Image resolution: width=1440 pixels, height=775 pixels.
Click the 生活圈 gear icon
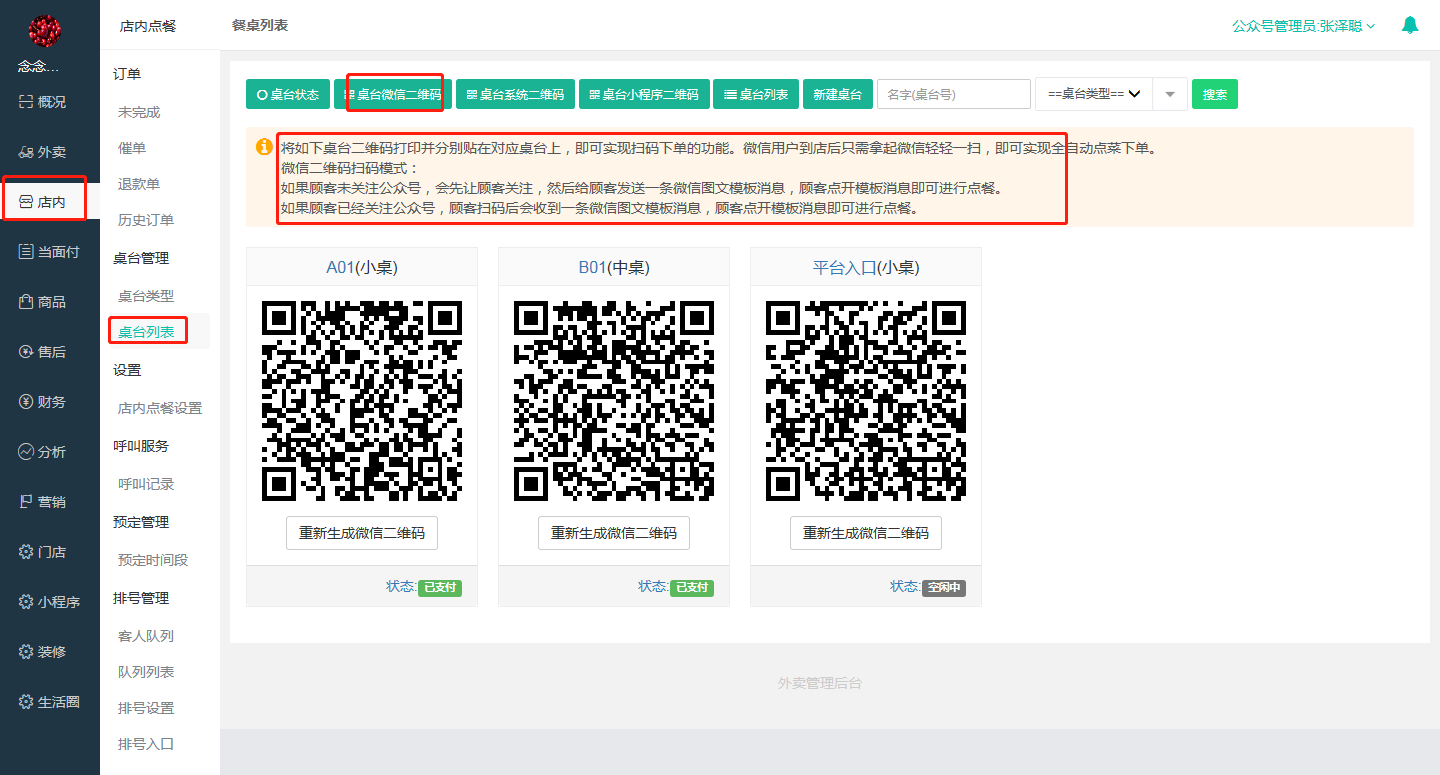pyautogui.click(x=27, y=702)
